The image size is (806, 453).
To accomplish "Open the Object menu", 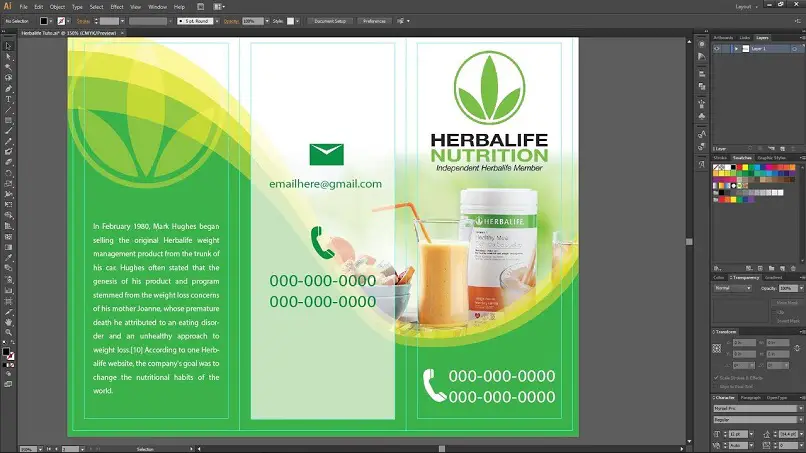I will pyautogui.click(x=57, y=7).
